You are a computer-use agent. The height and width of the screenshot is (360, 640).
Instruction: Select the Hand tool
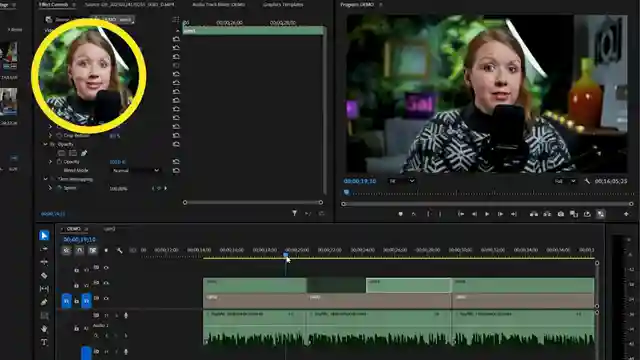click(44, 329)
